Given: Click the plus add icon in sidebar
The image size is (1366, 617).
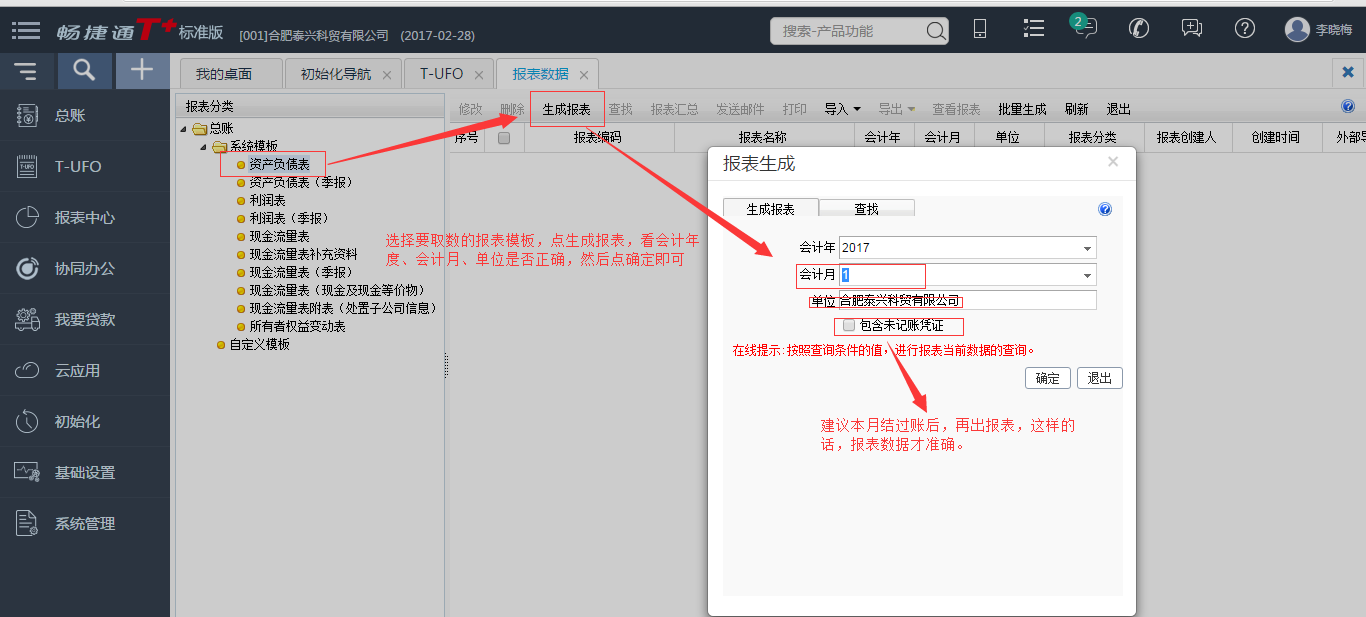Looking at the screenshot, I should pos(142,70).
